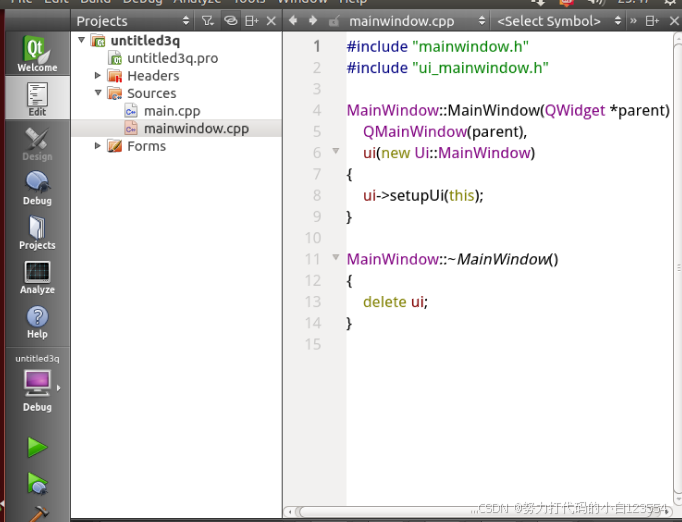Go forward in editor navigation history
Screen dimensions: 682x522
(x=313, y=20)
